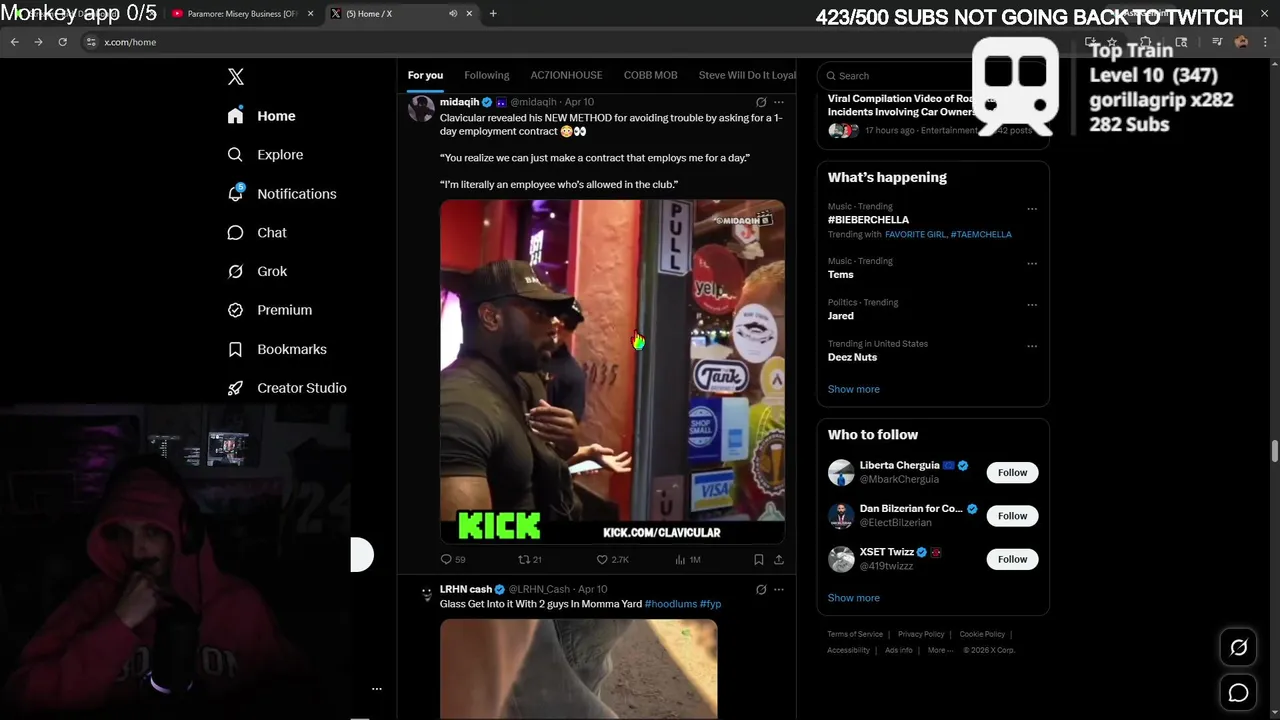Expand More footer link
Image resolution: width=1280 pixels, height=720 pixels.
tap(940, 650)
